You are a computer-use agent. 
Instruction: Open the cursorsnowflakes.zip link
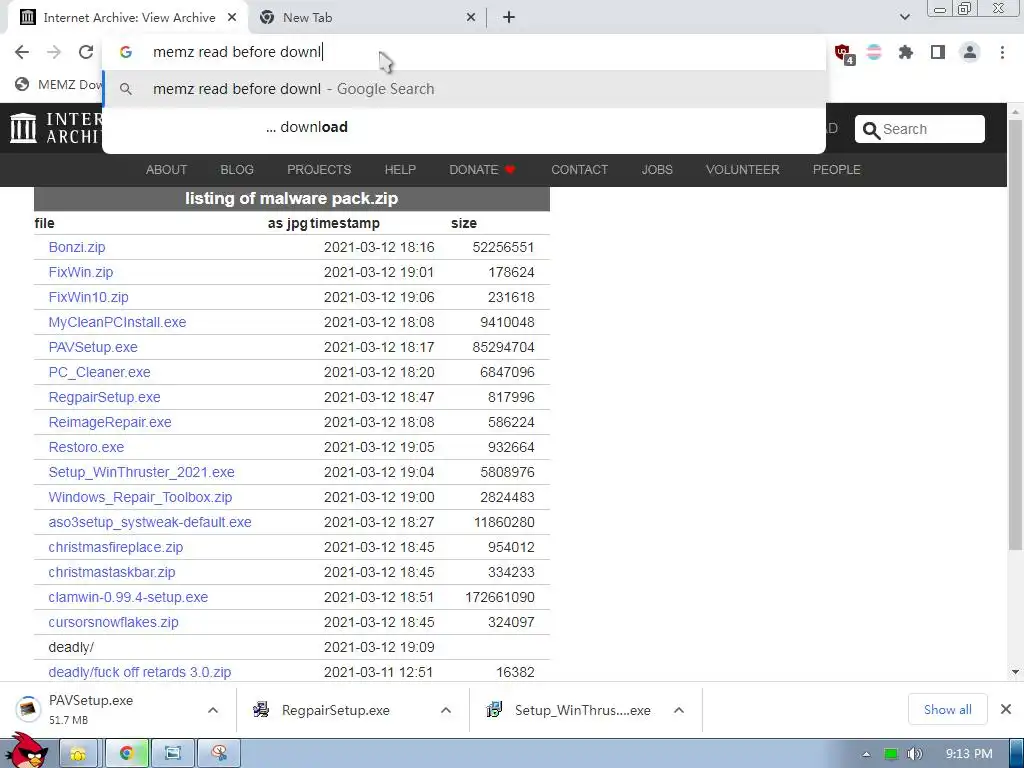pyautogui.click(x=113, y=622)
